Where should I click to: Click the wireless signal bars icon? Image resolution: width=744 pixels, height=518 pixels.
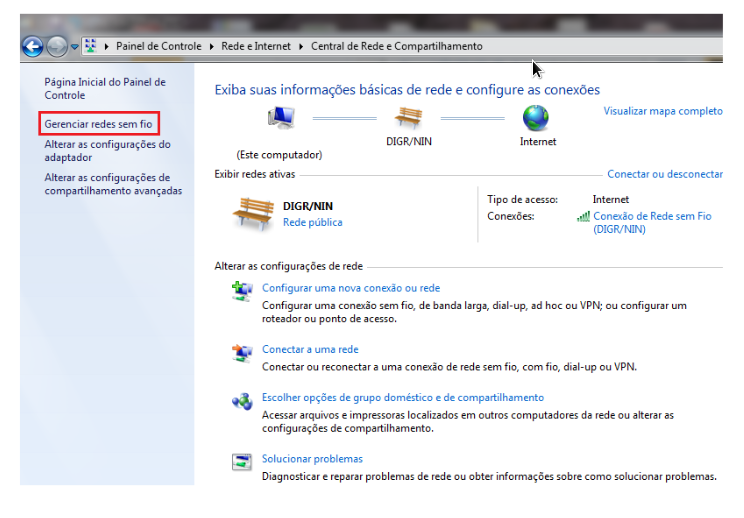[x=583, y=217]
